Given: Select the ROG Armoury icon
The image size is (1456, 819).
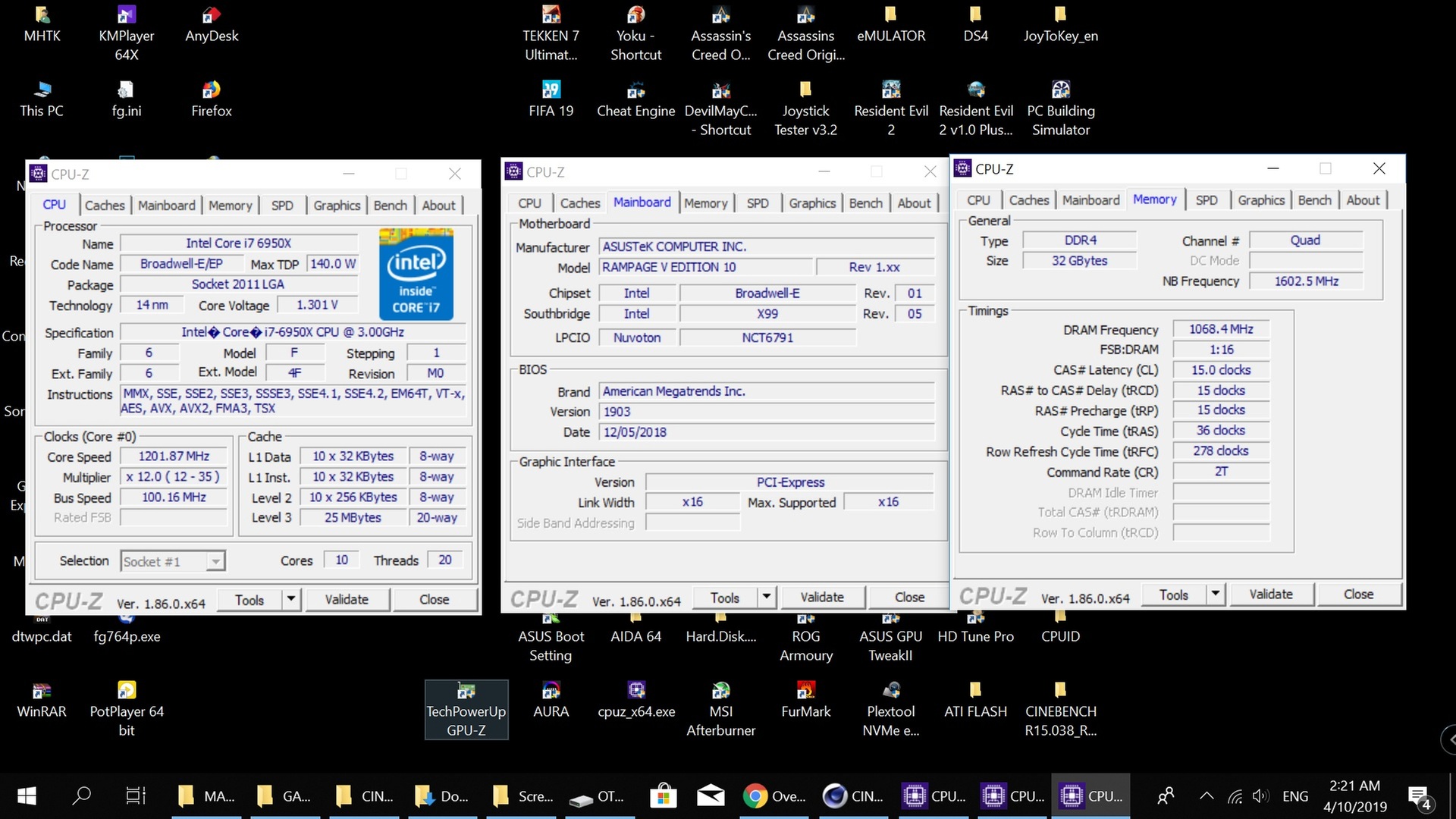Looking at the screenshot, I should point(806,637).
